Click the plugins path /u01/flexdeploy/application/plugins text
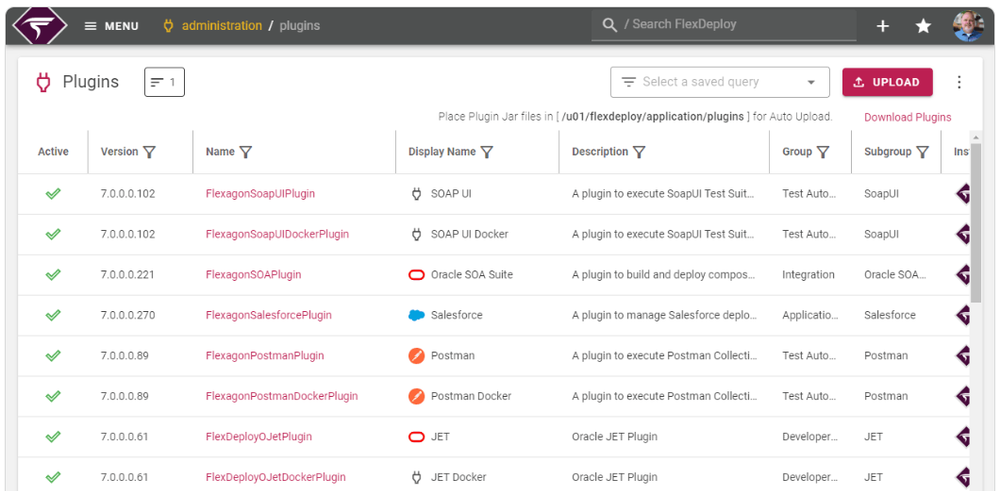This screenshot has height=491, width=1000. click(652, 117)
